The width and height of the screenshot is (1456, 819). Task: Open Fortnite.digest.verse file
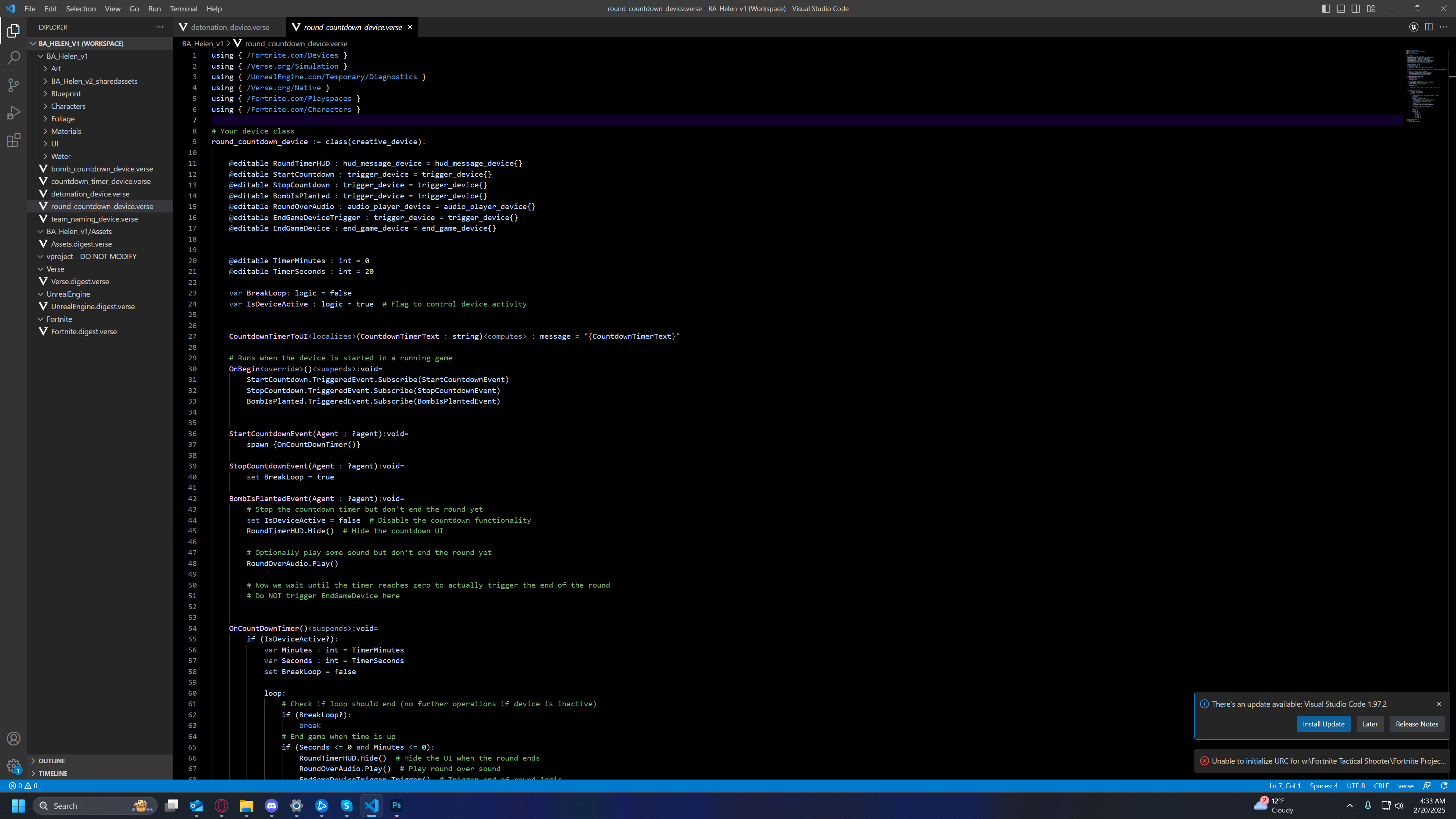click(x=84, y=332)
